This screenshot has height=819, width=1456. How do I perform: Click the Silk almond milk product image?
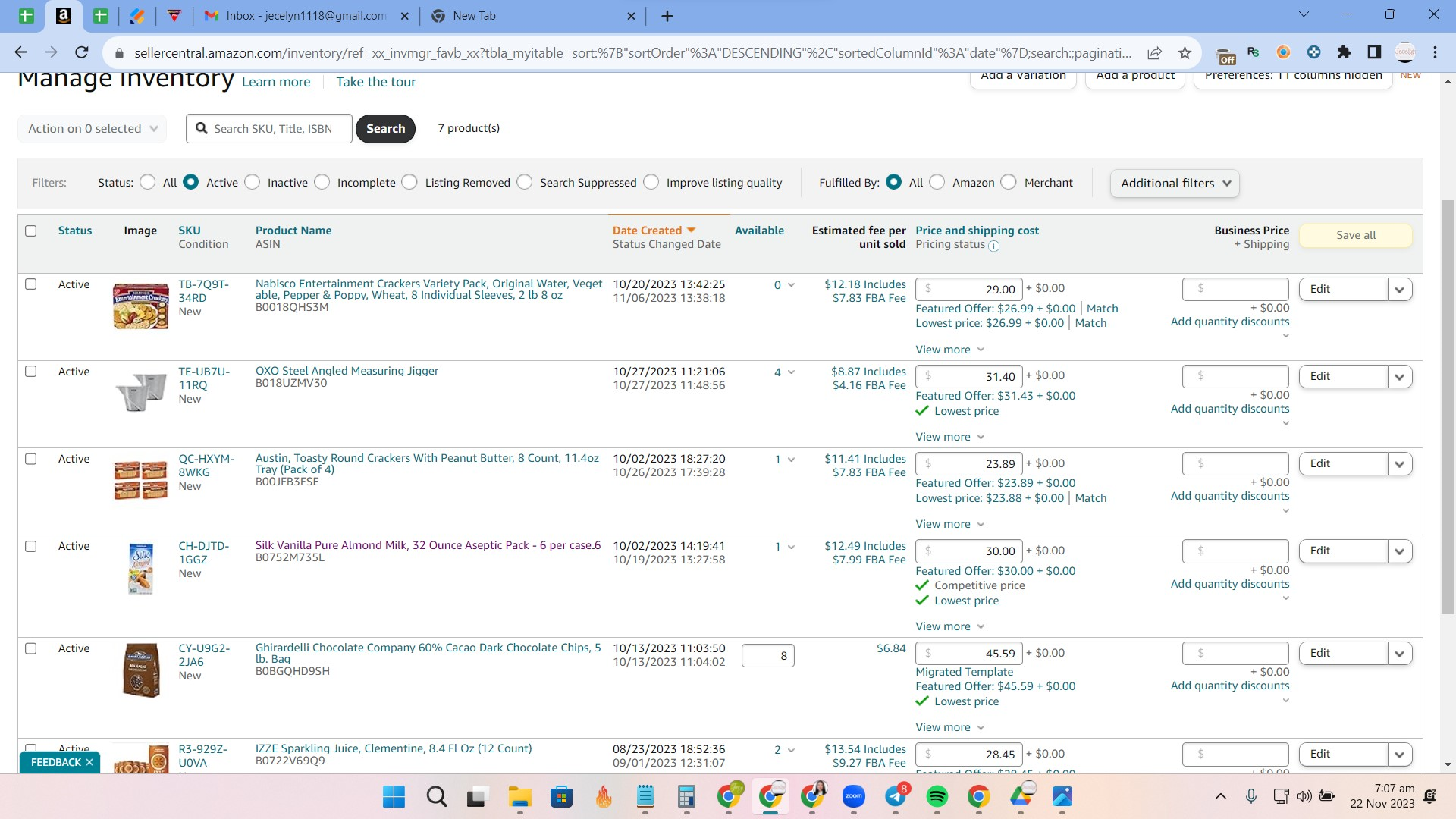141,569
